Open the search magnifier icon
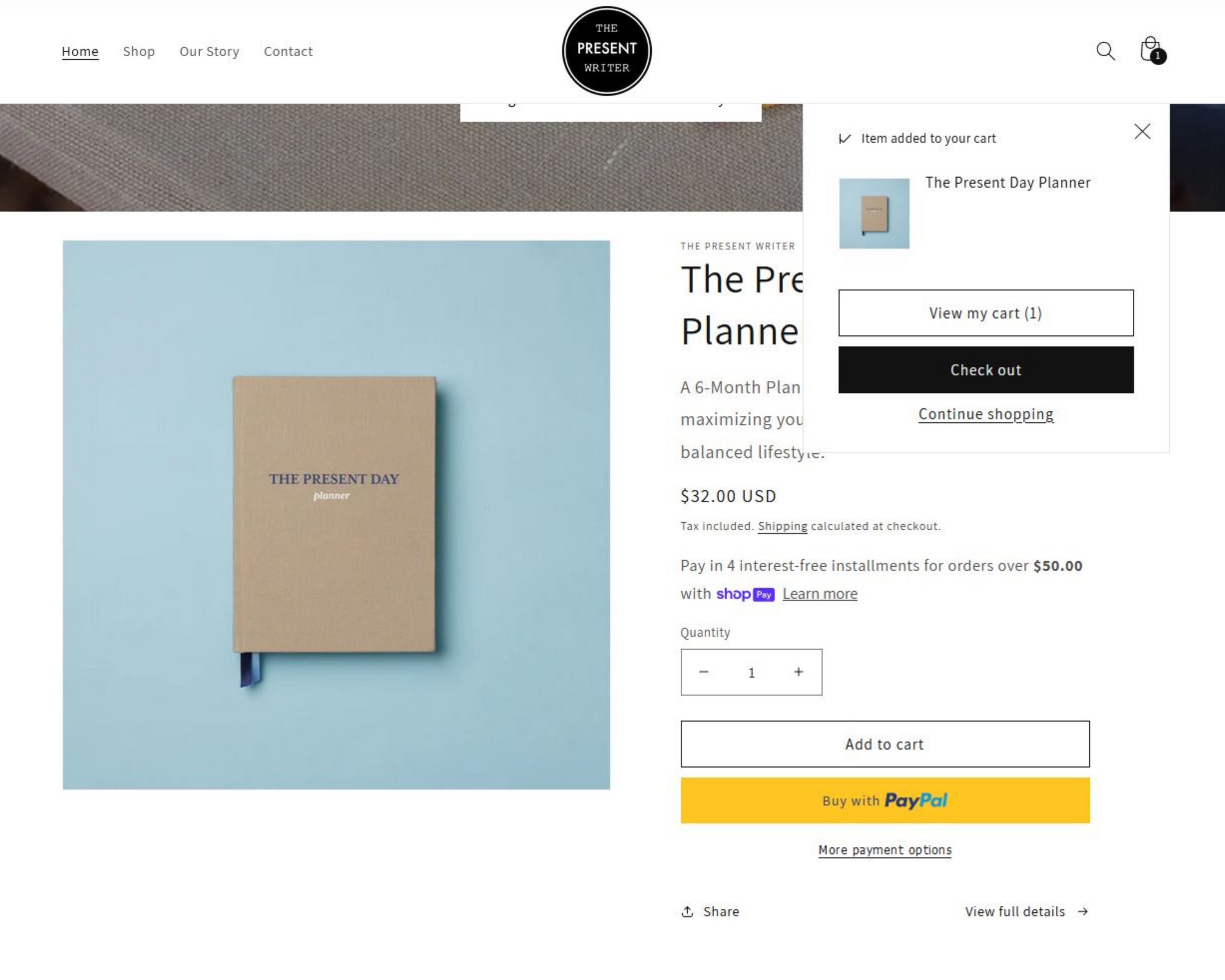The height and width of the screenshot is (980, 1225). coord(1105,51)
